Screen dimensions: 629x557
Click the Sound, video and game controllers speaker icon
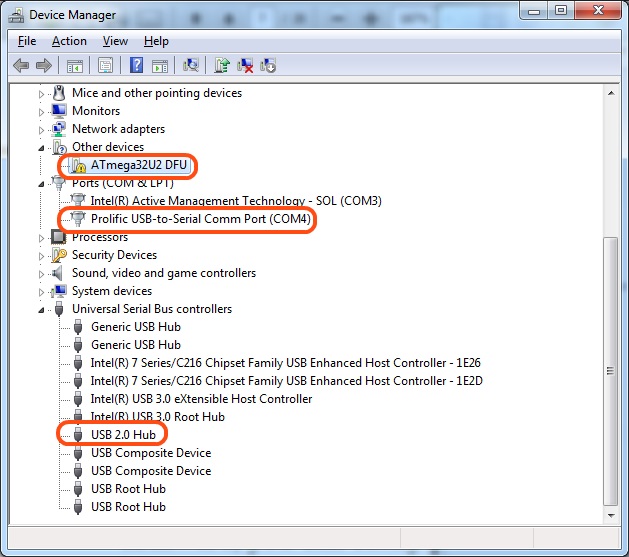(57, 273)
